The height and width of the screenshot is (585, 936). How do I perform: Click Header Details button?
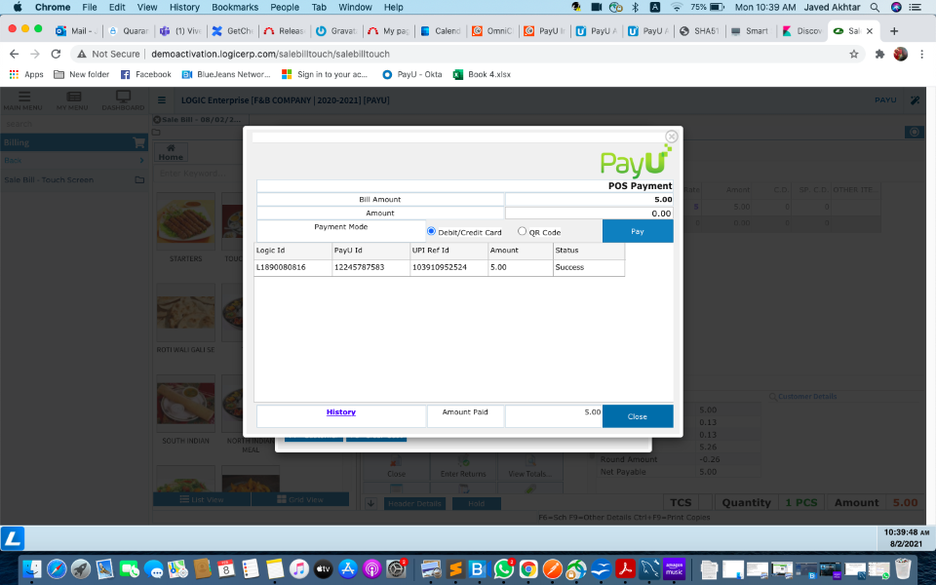[x=414, y=504]
